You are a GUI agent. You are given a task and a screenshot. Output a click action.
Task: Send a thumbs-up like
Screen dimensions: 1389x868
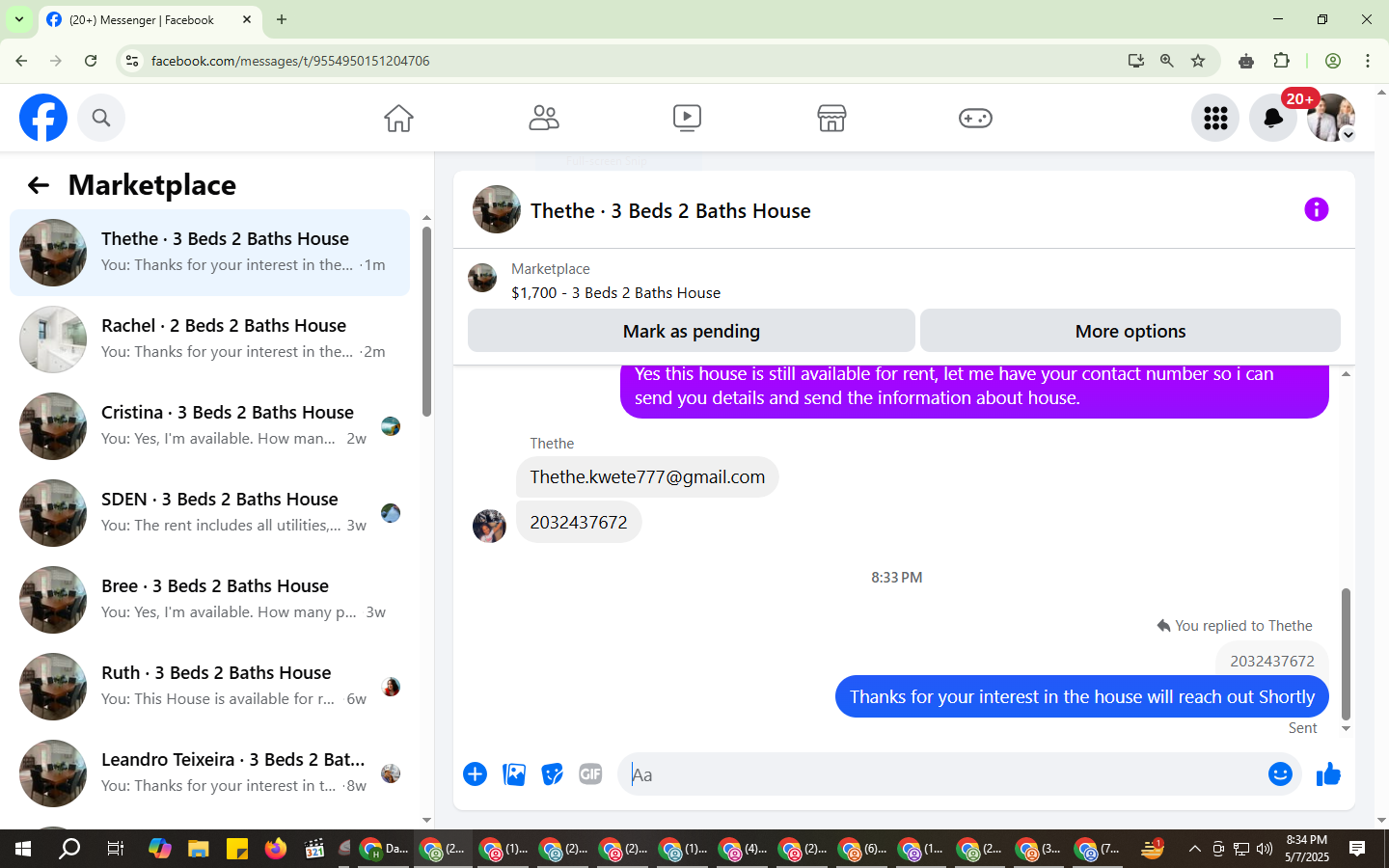click(1328, 773)
